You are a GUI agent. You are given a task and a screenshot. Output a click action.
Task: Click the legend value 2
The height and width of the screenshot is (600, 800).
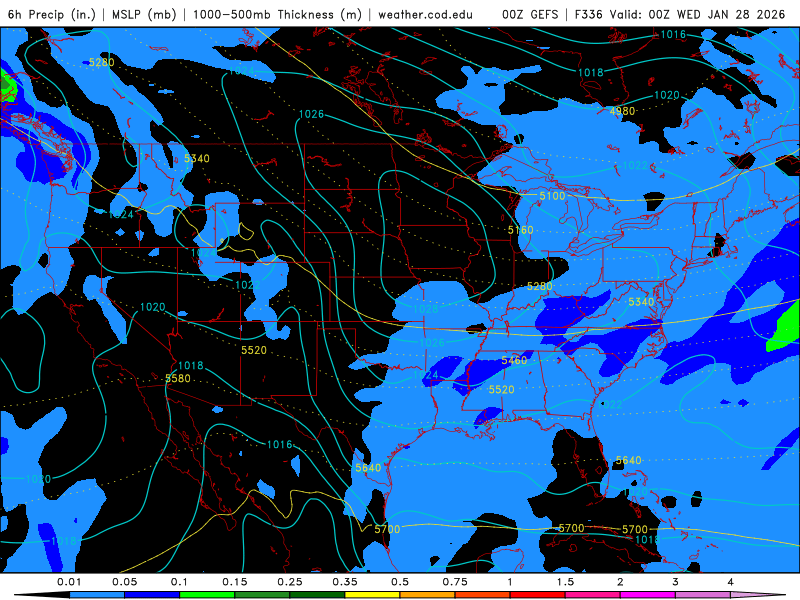click(x=620, y=582)
